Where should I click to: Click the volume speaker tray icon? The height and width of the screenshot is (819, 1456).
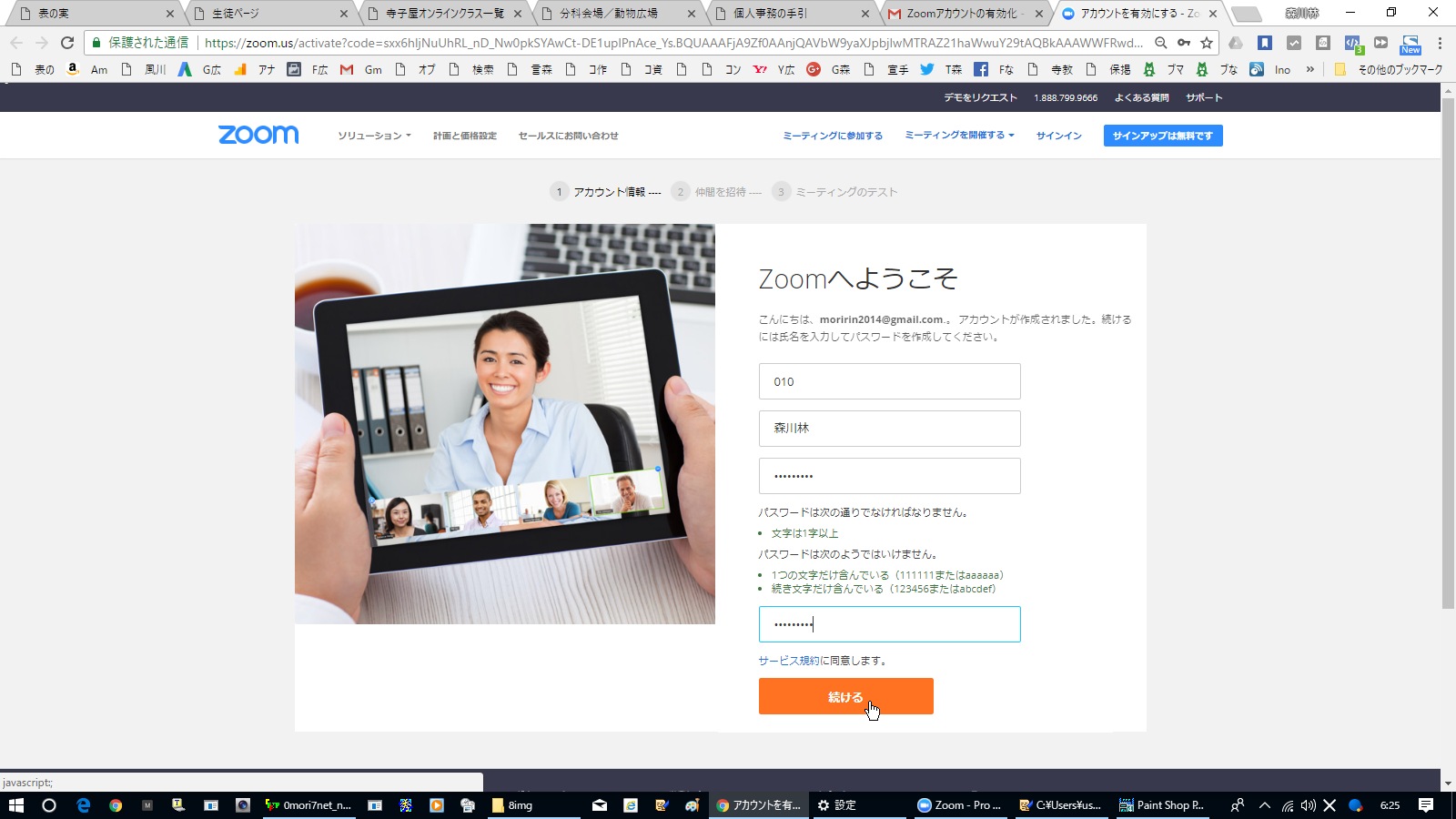[x=1309, y=805]
